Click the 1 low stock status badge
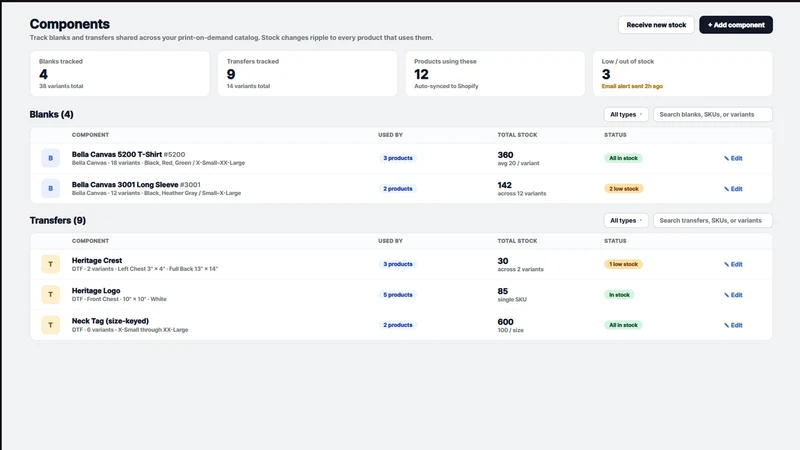The width and height of the screenshot is (800, 450). 623,264
